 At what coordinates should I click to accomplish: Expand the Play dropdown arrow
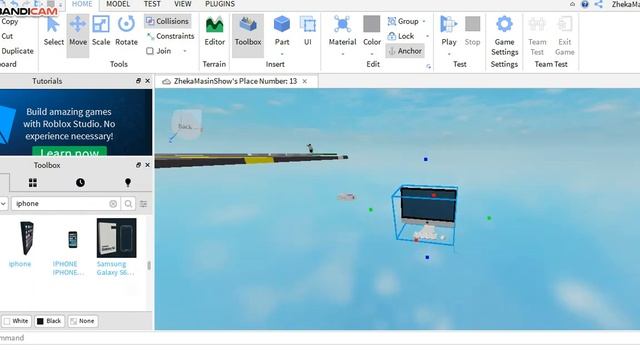coord(449,54)
